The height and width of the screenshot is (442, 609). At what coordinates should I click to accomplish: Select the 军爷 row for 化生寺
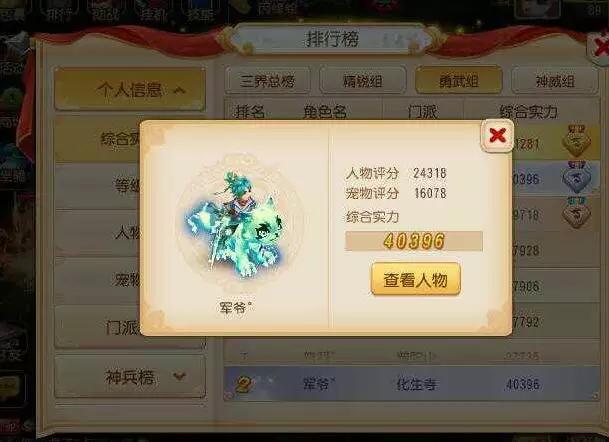tap(412, 384)
